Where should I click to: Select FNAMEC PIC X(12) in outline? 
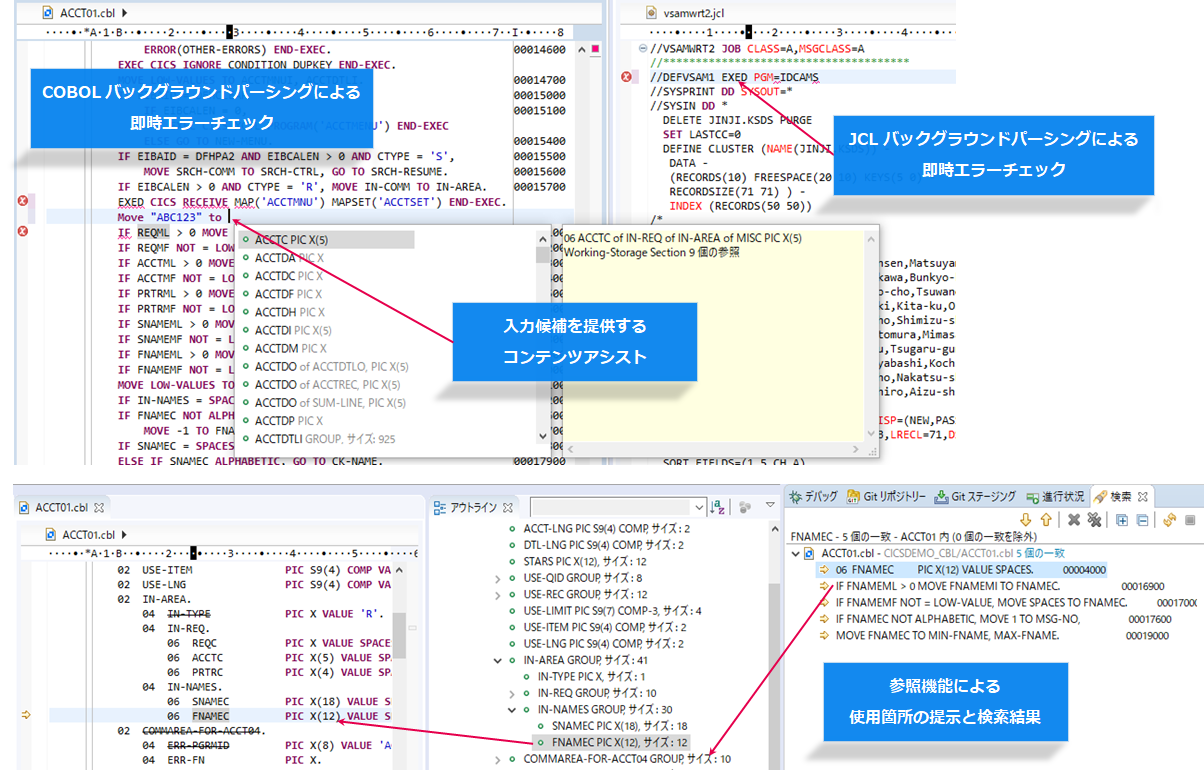(620, 742)
